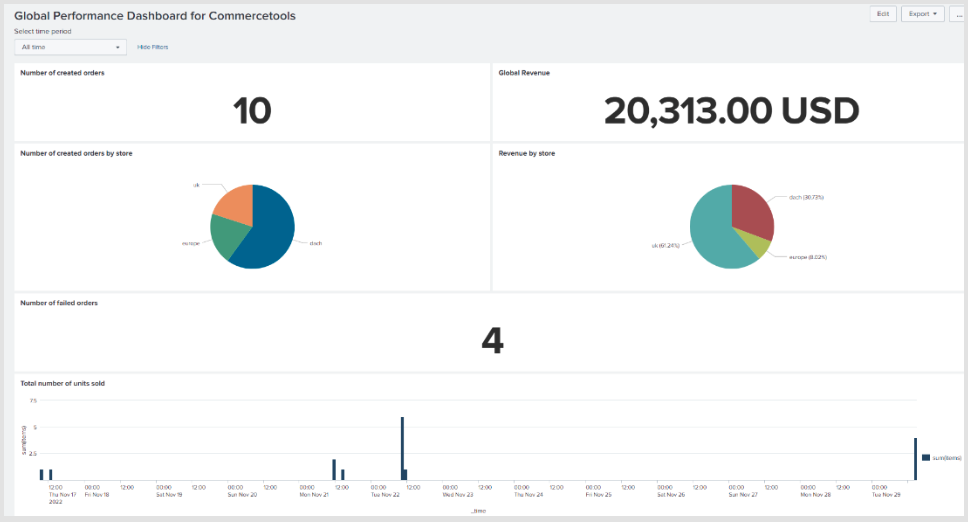The height and width of the screenshot is (522, 969).
Task: Select the orange uk slice in orders pie
Action: tap(238, 203)
